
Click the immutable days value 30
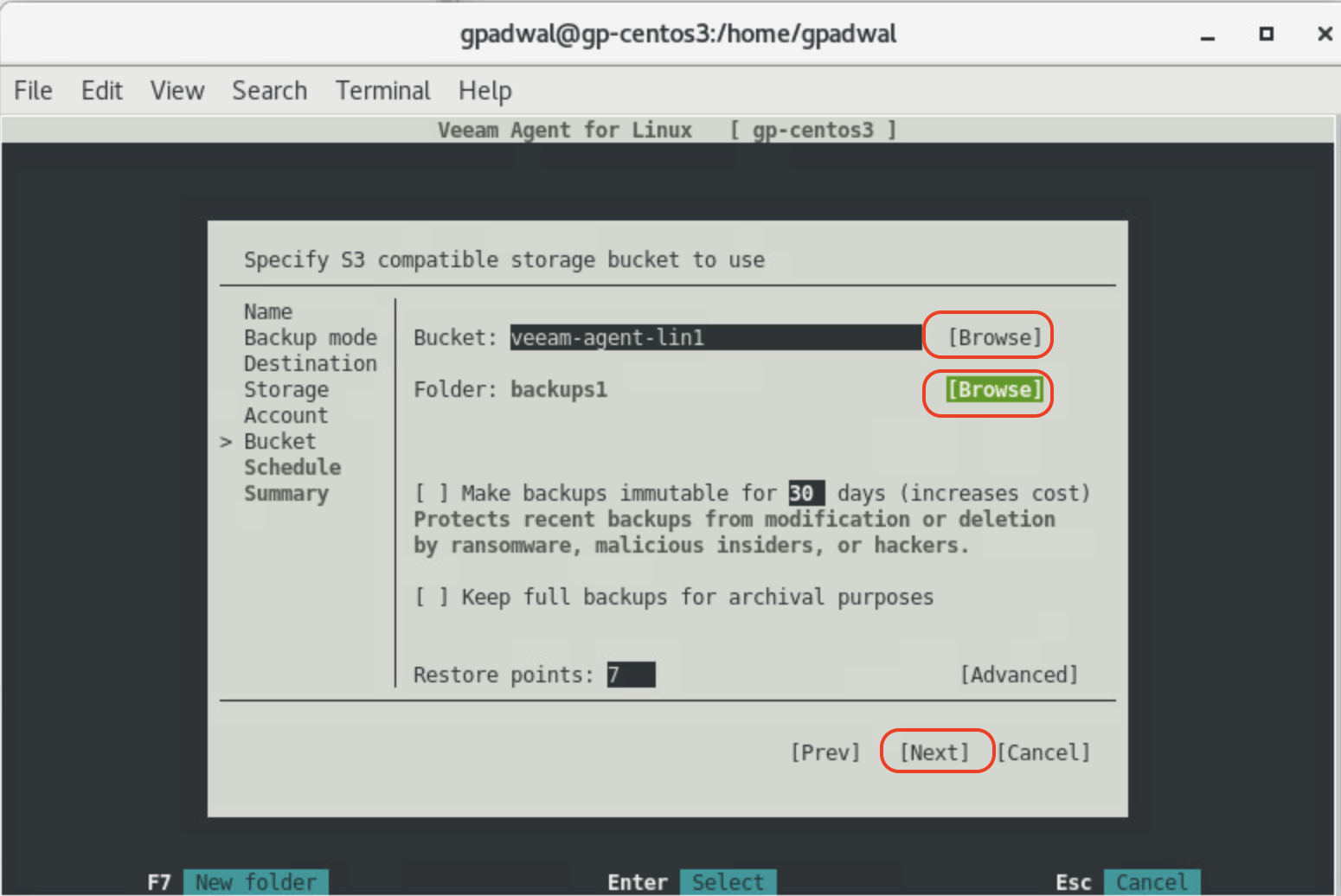click(x=806, y=493)
